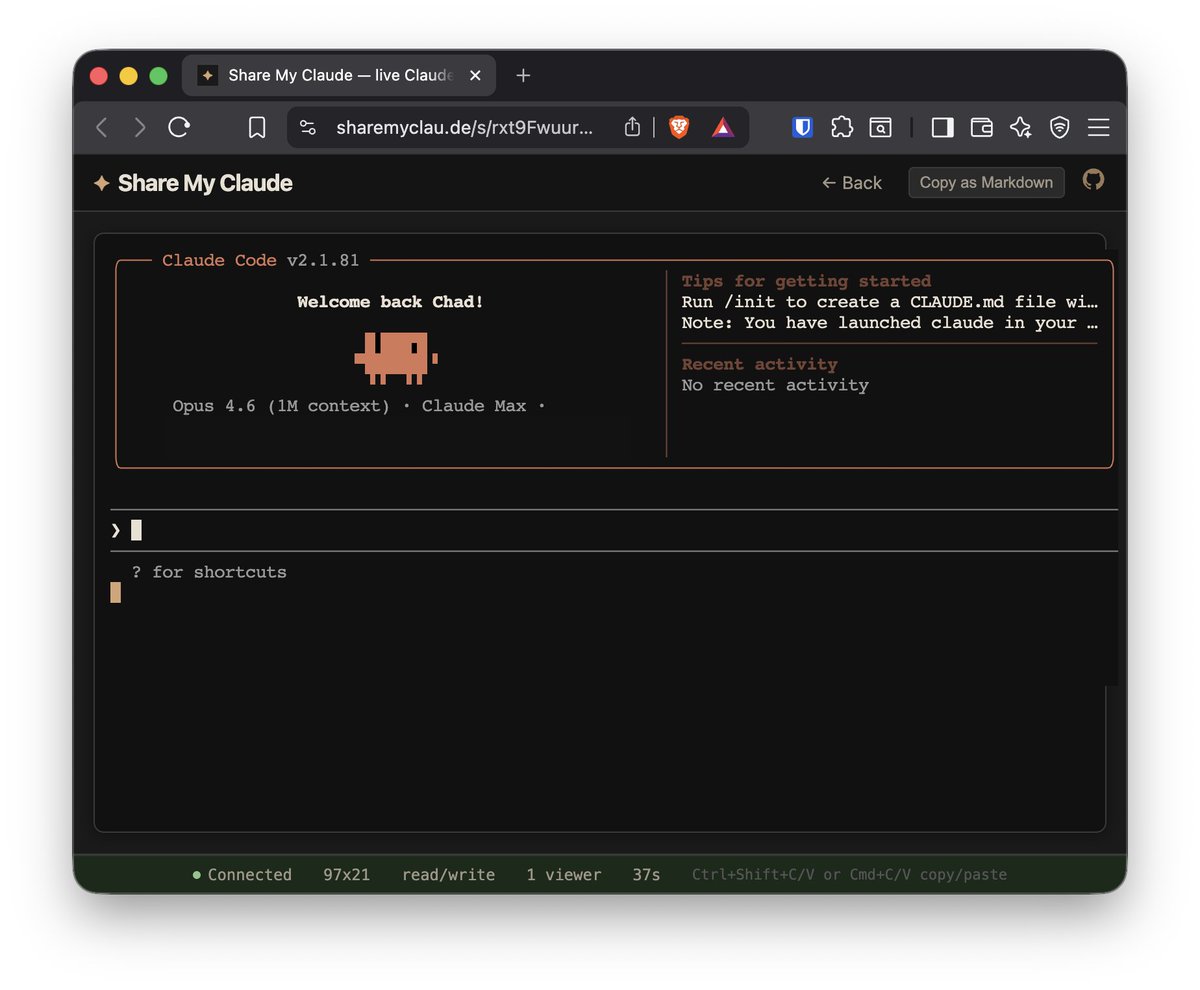Click the Share My Claude sparkle logo
The height and width of the screenshot is (990, 1200).
[101, 183]
